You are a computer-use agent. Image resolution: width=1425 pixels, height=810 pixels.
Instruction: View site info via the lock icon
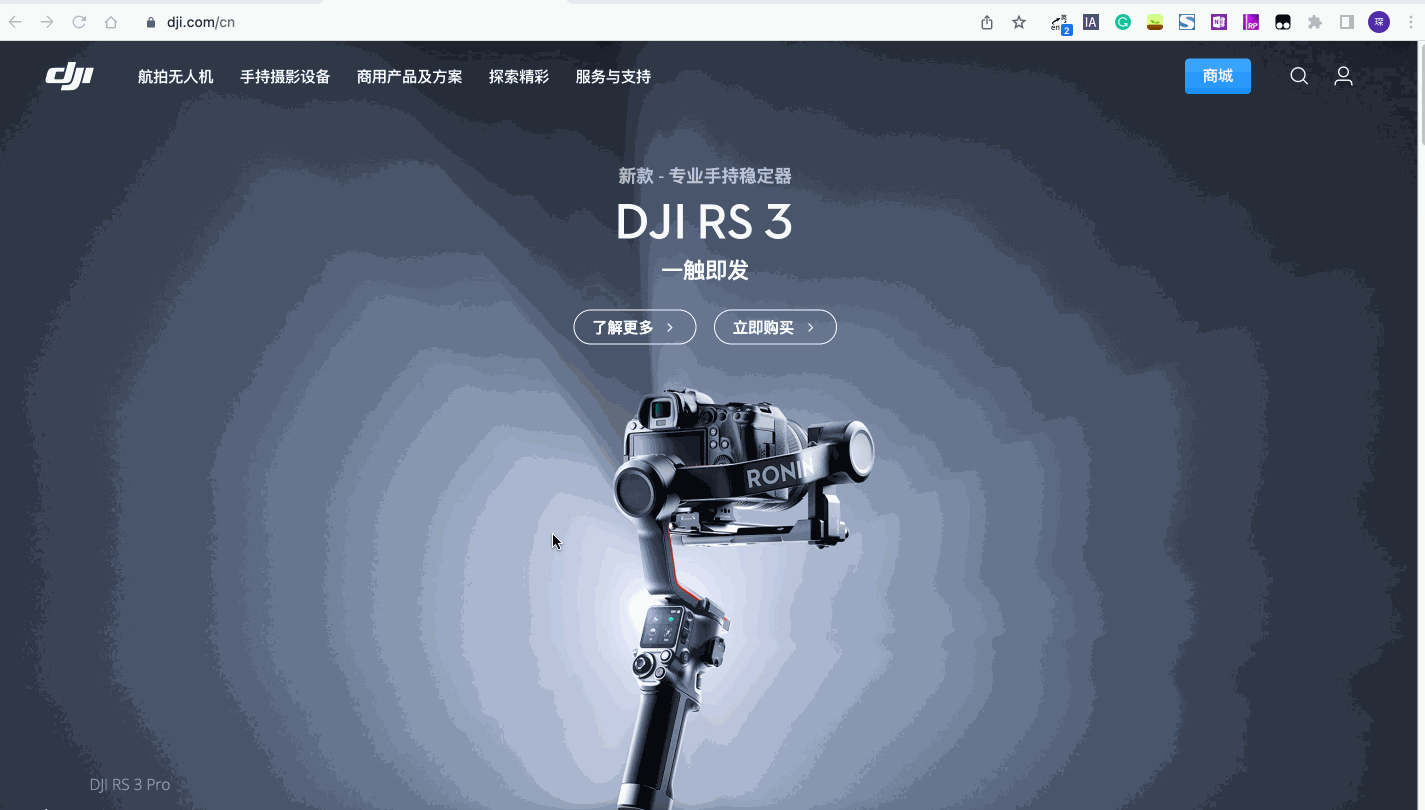151,22
